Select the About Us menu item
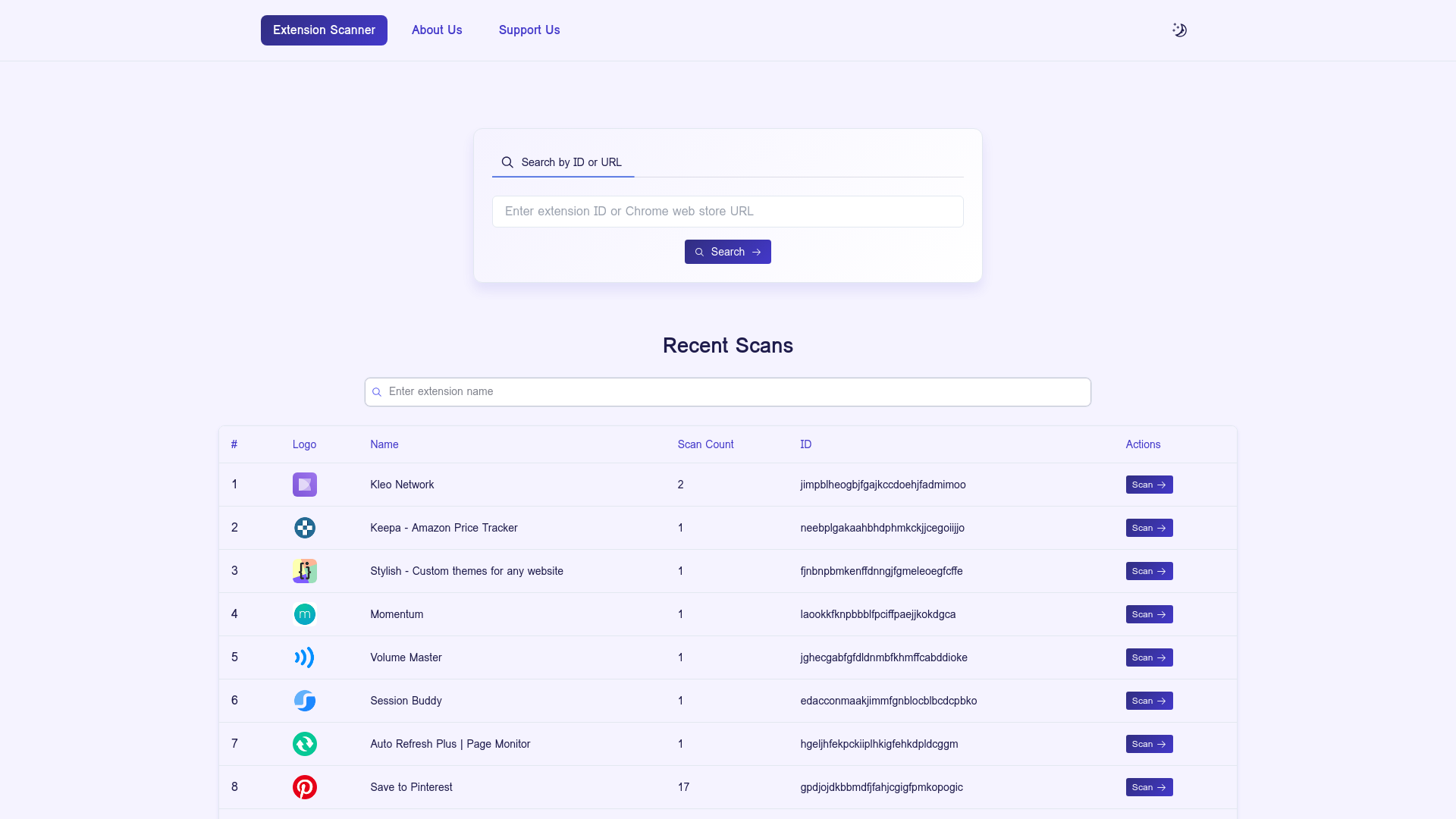 [436, 30]
